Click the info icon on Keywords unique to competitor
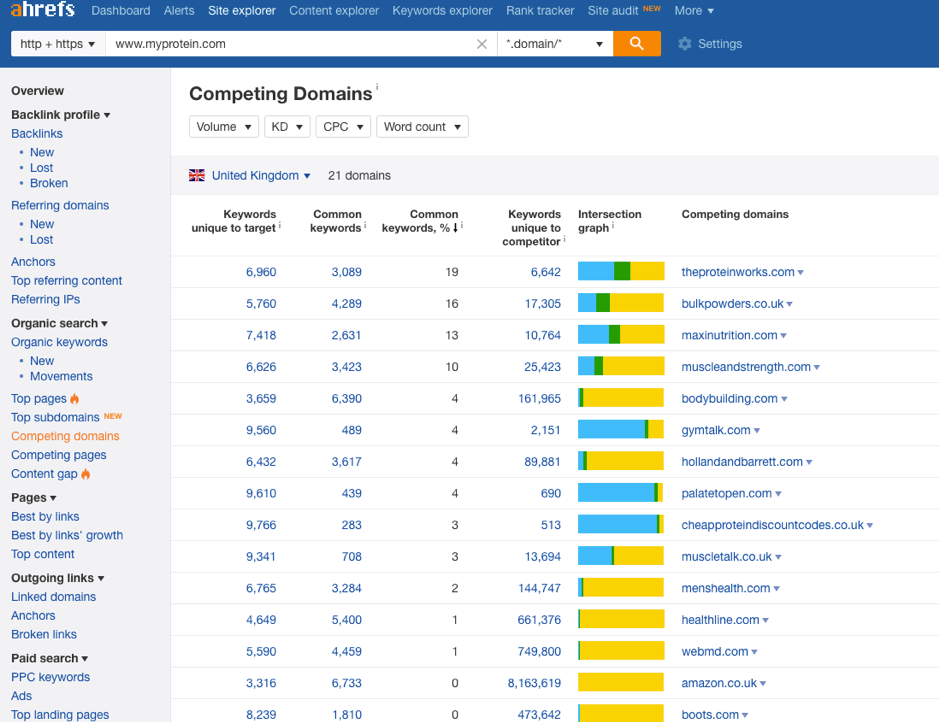This screenshot has width=939, height=722. click(564, 239)
